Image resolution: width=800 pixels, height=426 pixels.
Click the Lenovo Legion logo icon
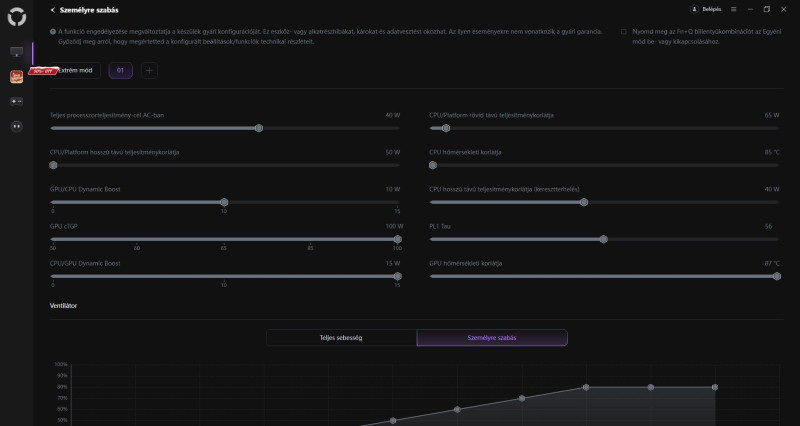point(16,23)
